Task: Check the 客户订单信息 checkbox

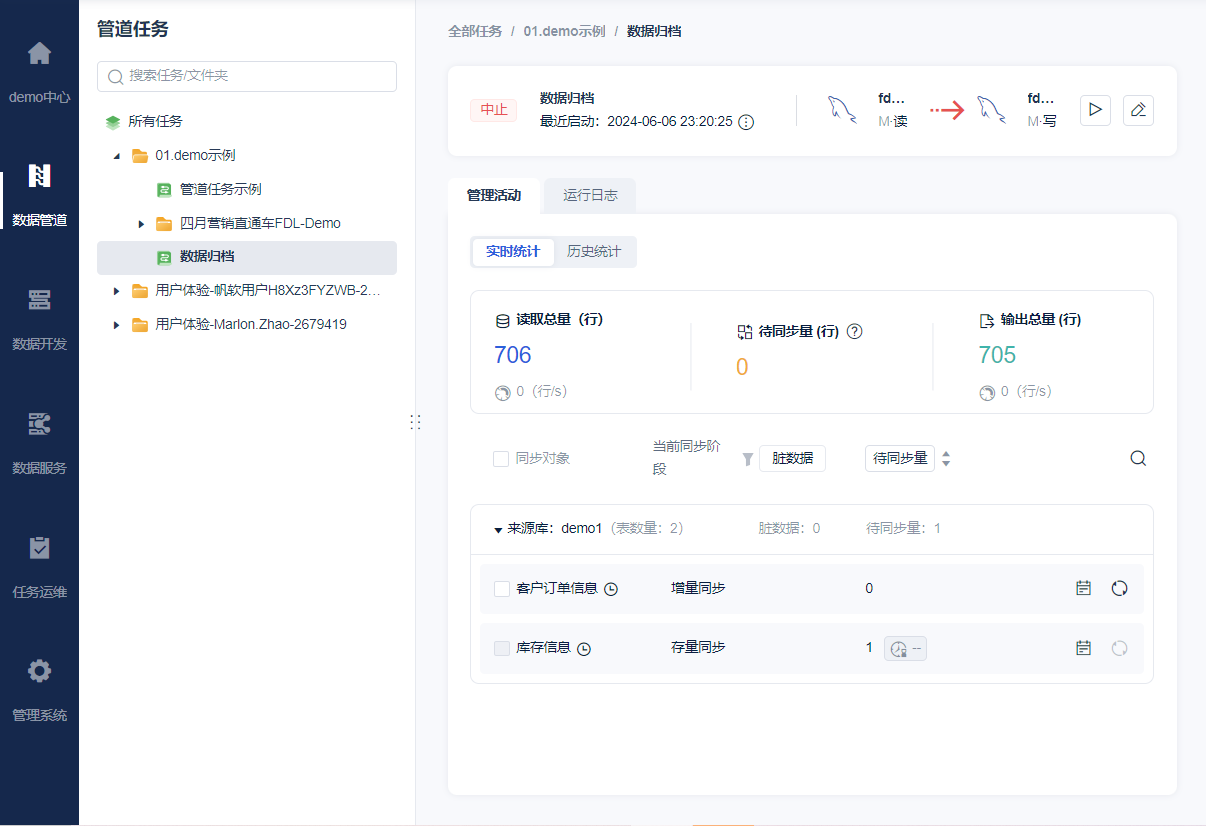Action: pos(502,589)
